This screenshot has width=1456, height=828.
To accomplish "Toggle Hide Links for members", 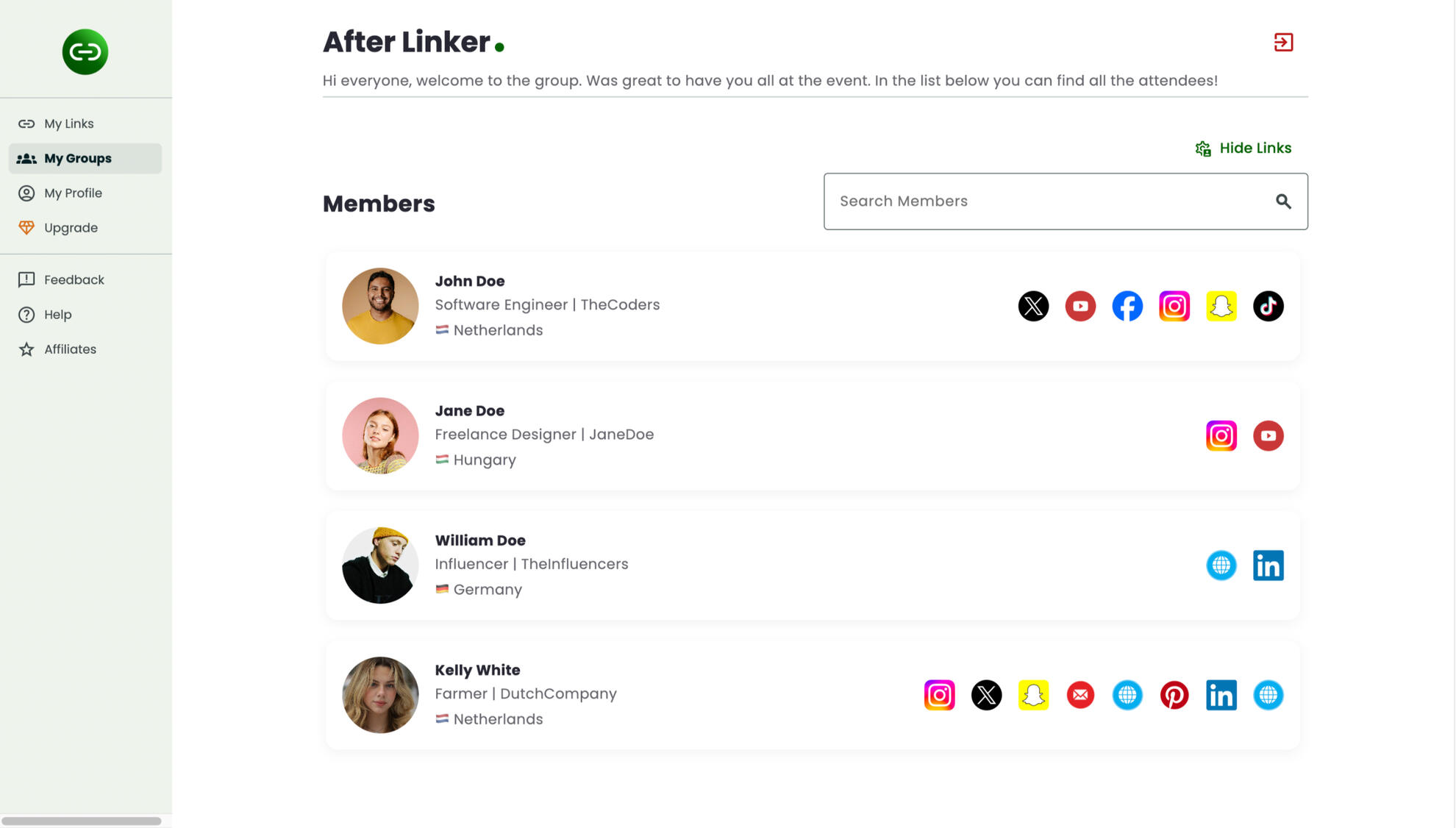I will point(1243,149).
